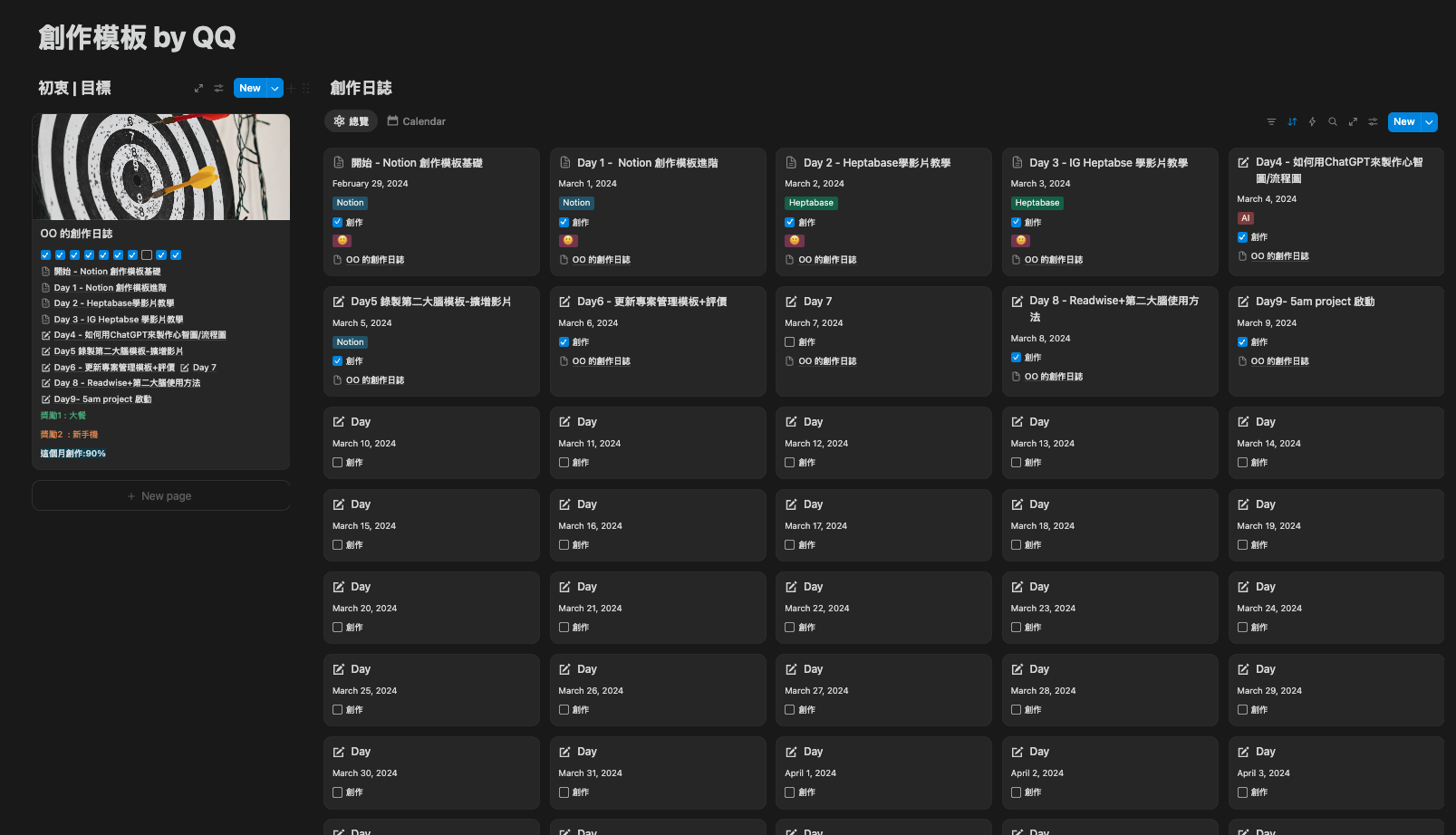Check 創作 checkbox on the Day 7 card

pos(790,342)
